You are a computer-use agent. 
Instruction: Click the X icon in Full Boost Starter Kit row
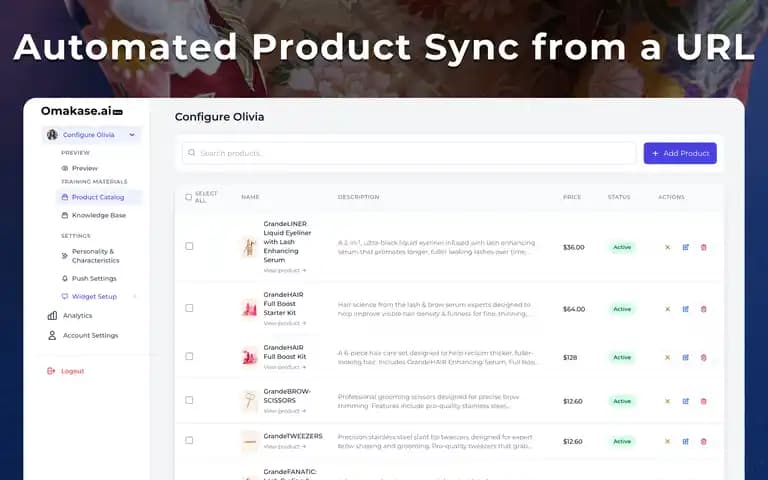tap(667, 309)
